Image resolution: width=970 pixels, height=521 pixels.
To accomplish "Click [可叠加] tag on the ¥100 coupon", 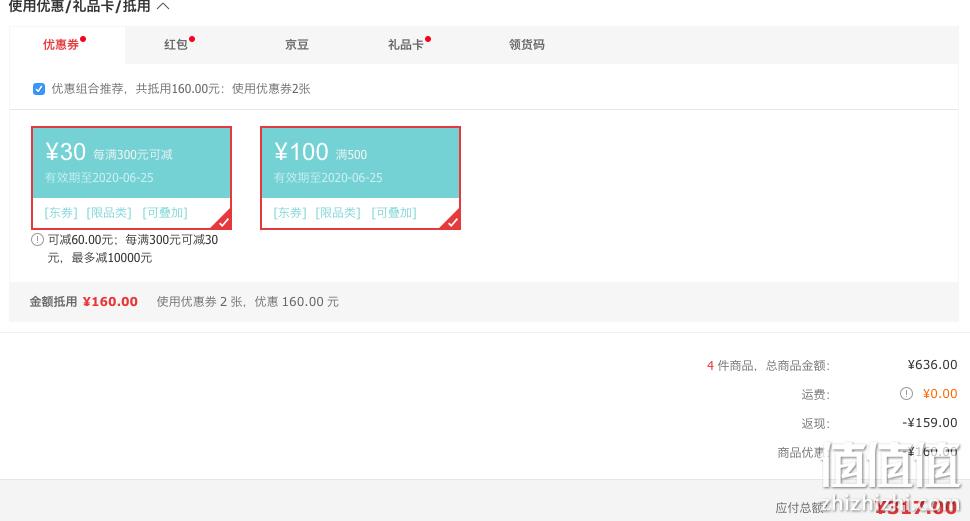I will (394, 213).
